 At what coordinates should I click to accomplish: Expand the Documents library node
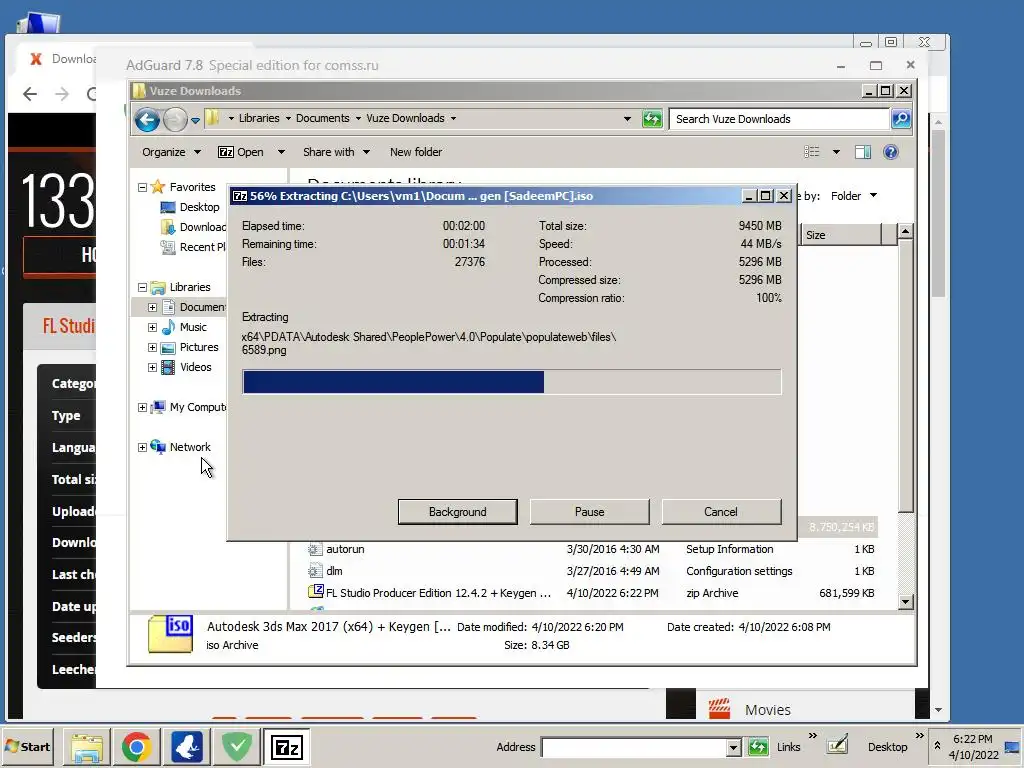click(x=152, y=308)
